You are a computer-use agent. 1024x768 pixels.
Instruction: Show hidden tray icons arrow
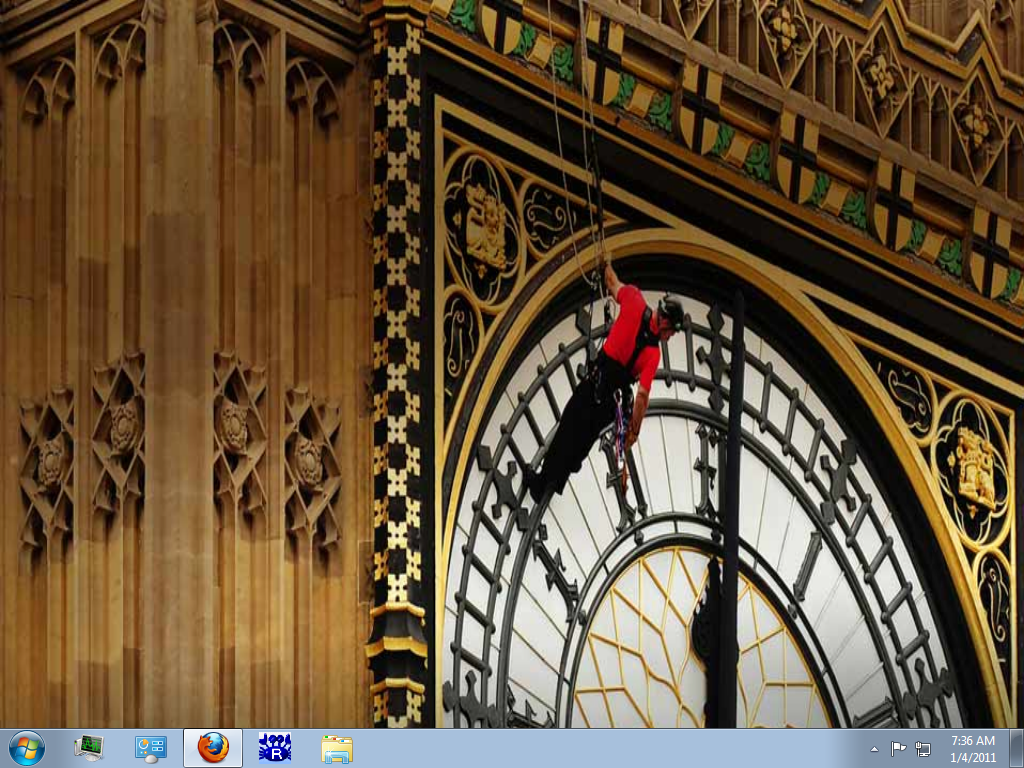(874, 749)
